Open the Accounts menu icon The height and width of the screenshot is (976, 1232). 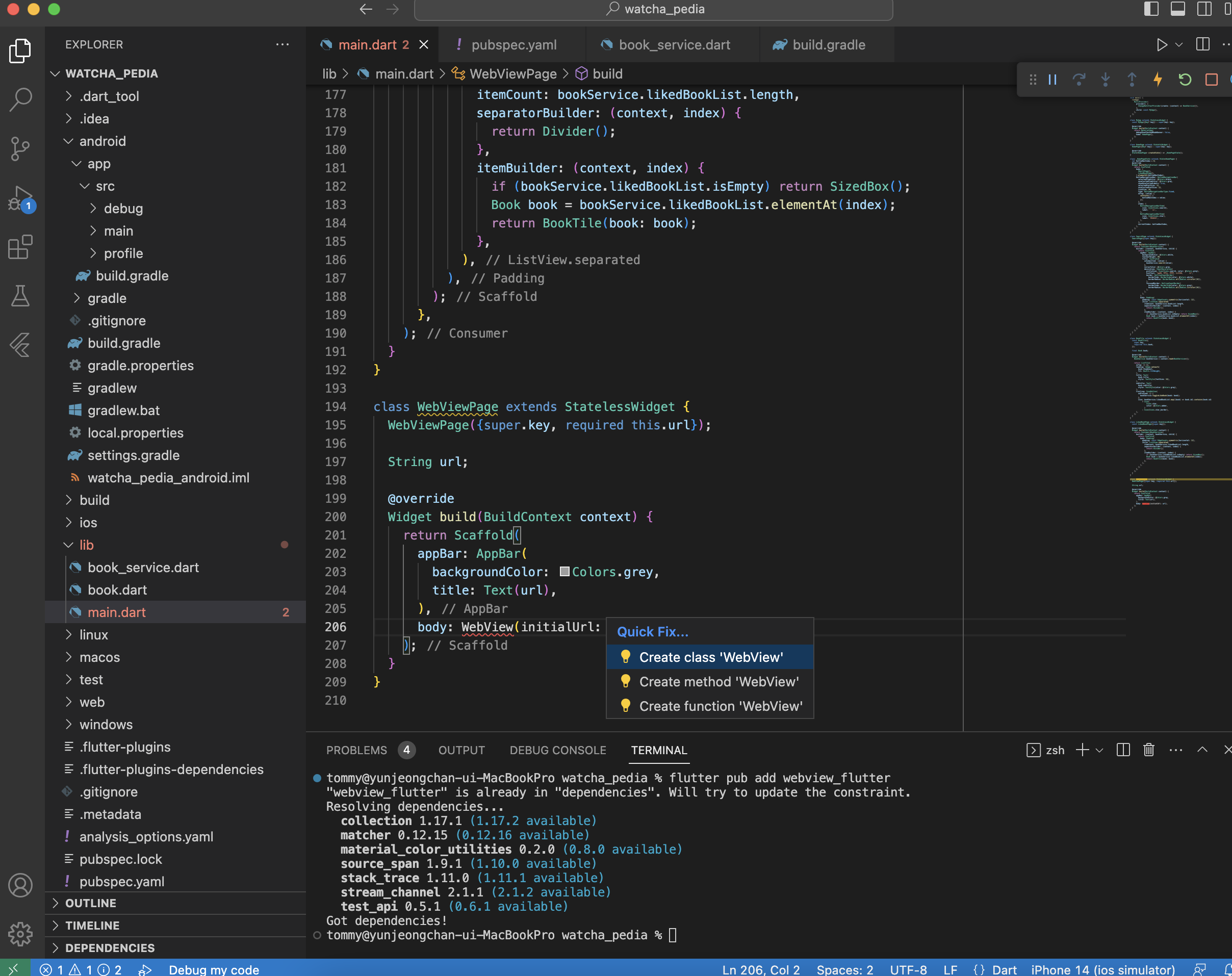(x=20, y=886)
